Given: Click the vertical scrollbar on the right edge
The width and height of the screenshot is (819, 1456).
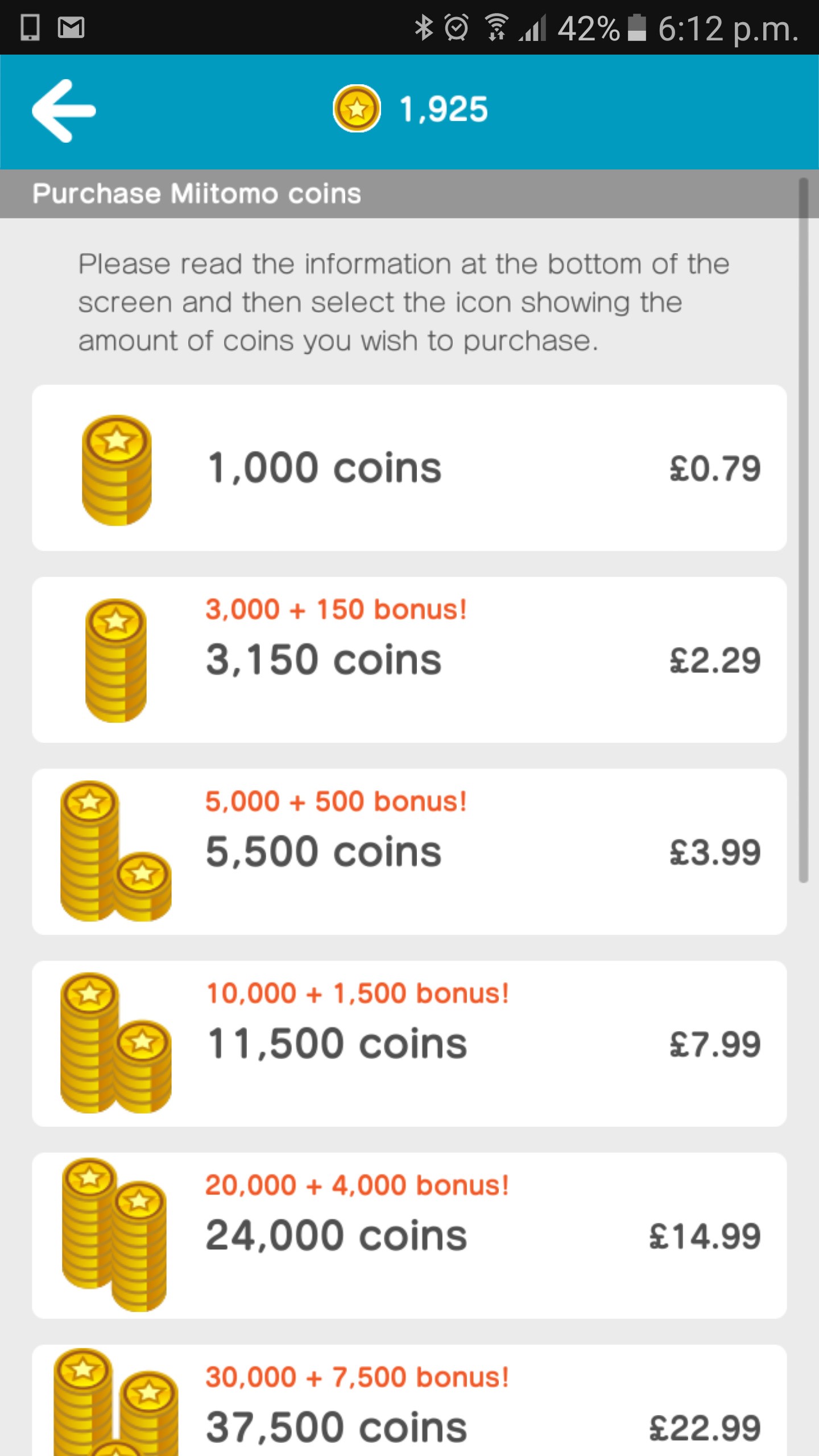Looking at the screenshot, I should (803, 529).
